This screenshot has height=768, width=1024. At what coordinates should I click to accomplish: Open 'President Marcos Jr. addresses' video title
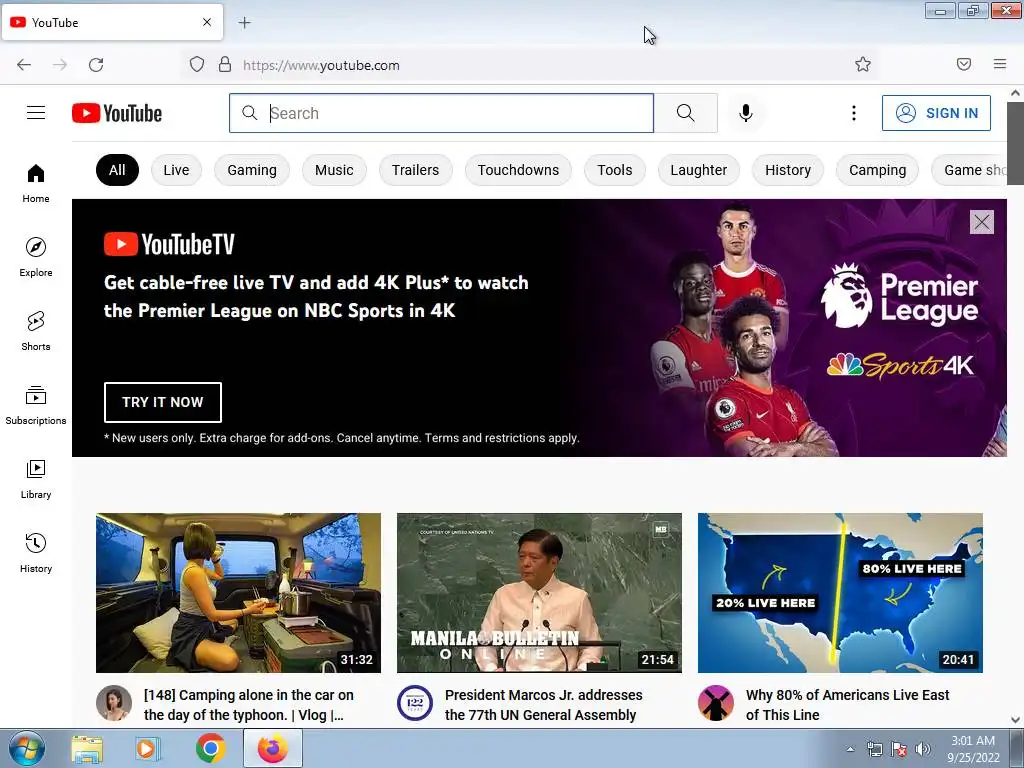point(544,705)
